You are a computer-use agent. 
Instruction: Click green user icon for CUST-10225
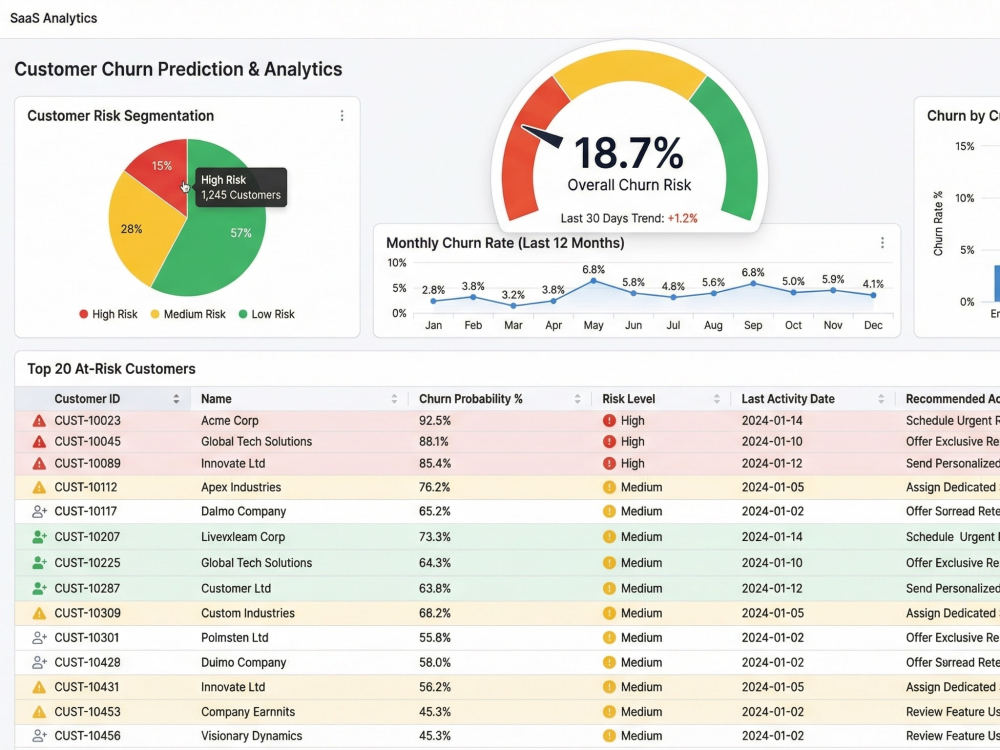[39, 563]
